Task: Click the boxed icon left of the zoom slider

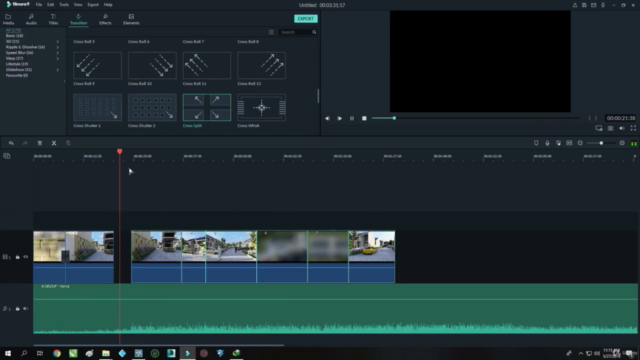Action: point(569,143)
